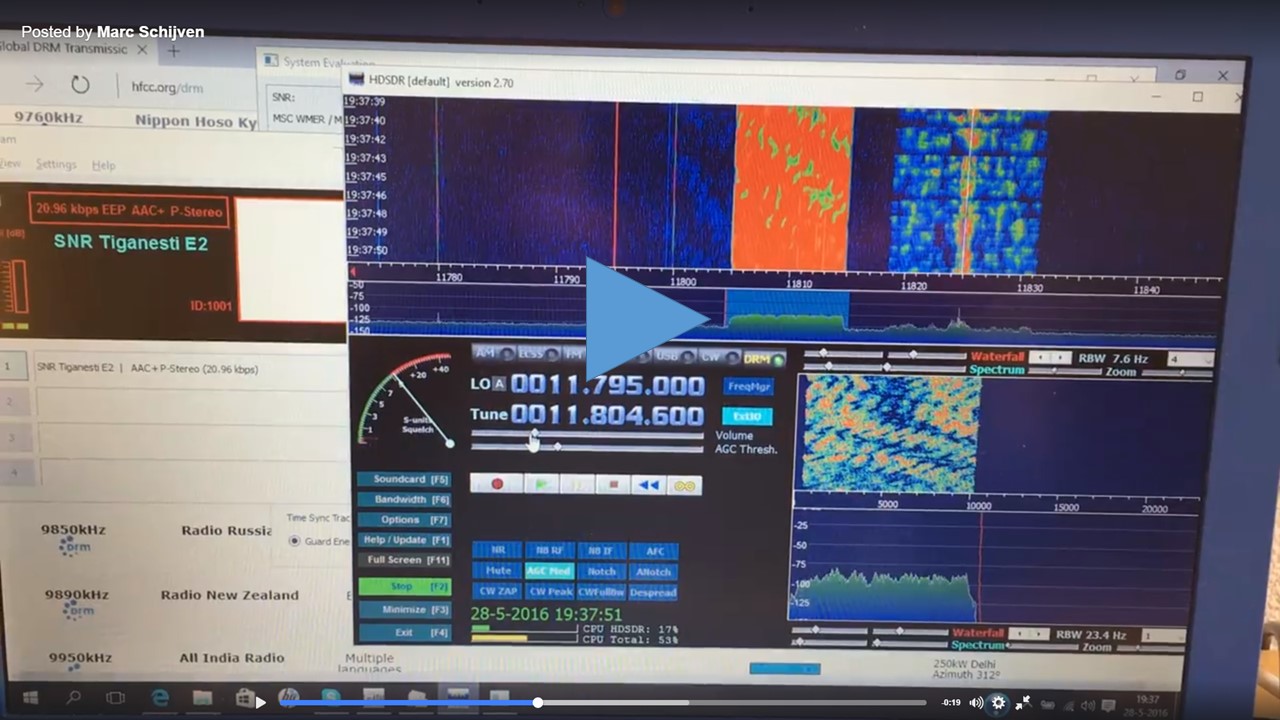Open lower RBW 23.4 Hz dropdown

coord(1164,636)
